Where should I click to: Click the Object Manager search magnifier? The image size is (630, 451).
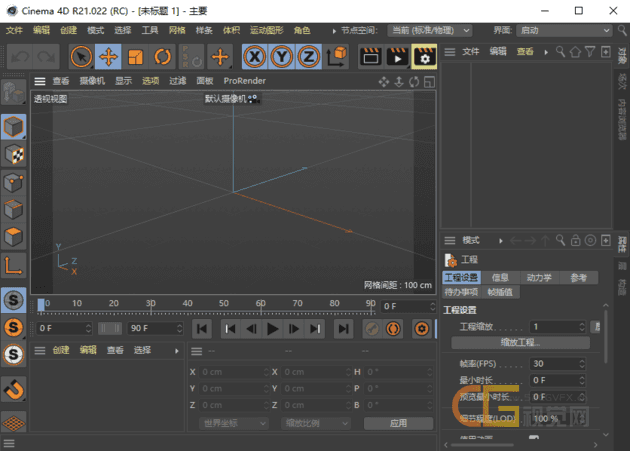[x=560, y=51]
